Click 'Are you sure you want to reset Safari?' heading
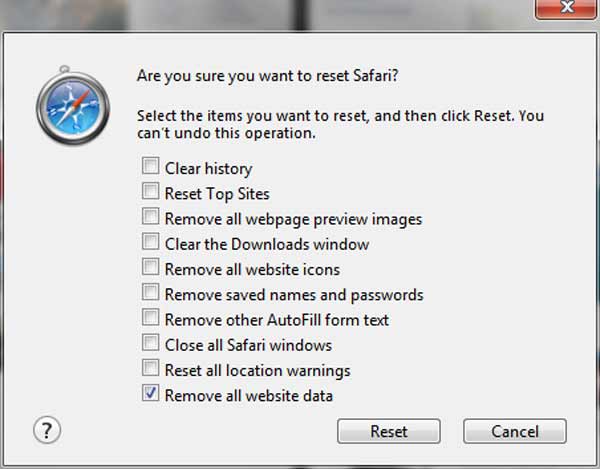The width and height of the screenshot is (600, 469). (x=267, y=76)
